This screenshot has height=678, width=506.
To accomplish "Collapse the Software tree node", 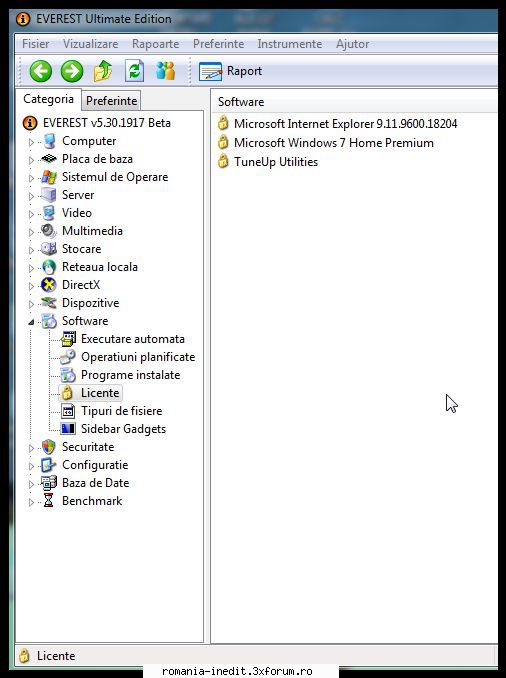I will [x=31, y=322].
